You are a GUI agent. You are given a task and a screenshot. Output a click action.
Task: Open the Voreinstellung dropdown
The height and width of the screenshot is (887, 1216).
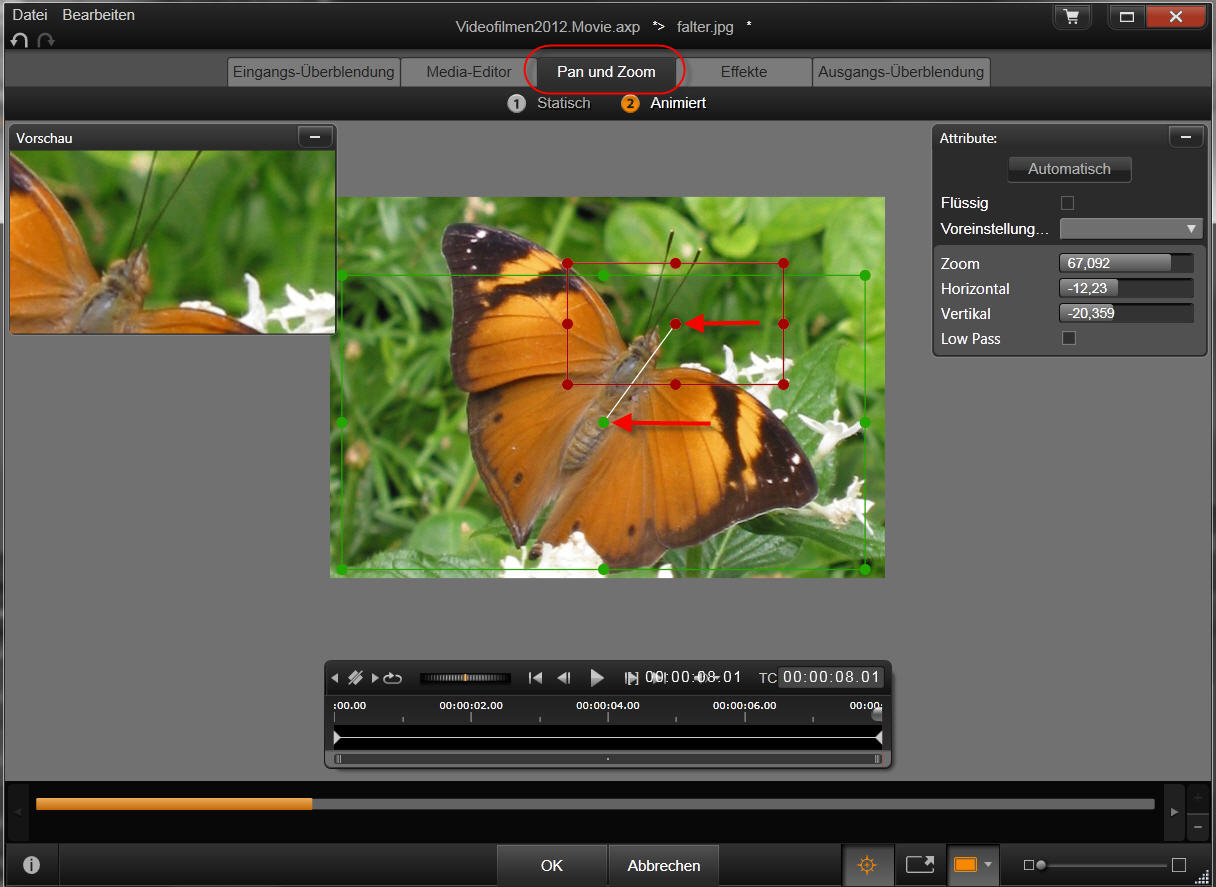(1130, 229)
